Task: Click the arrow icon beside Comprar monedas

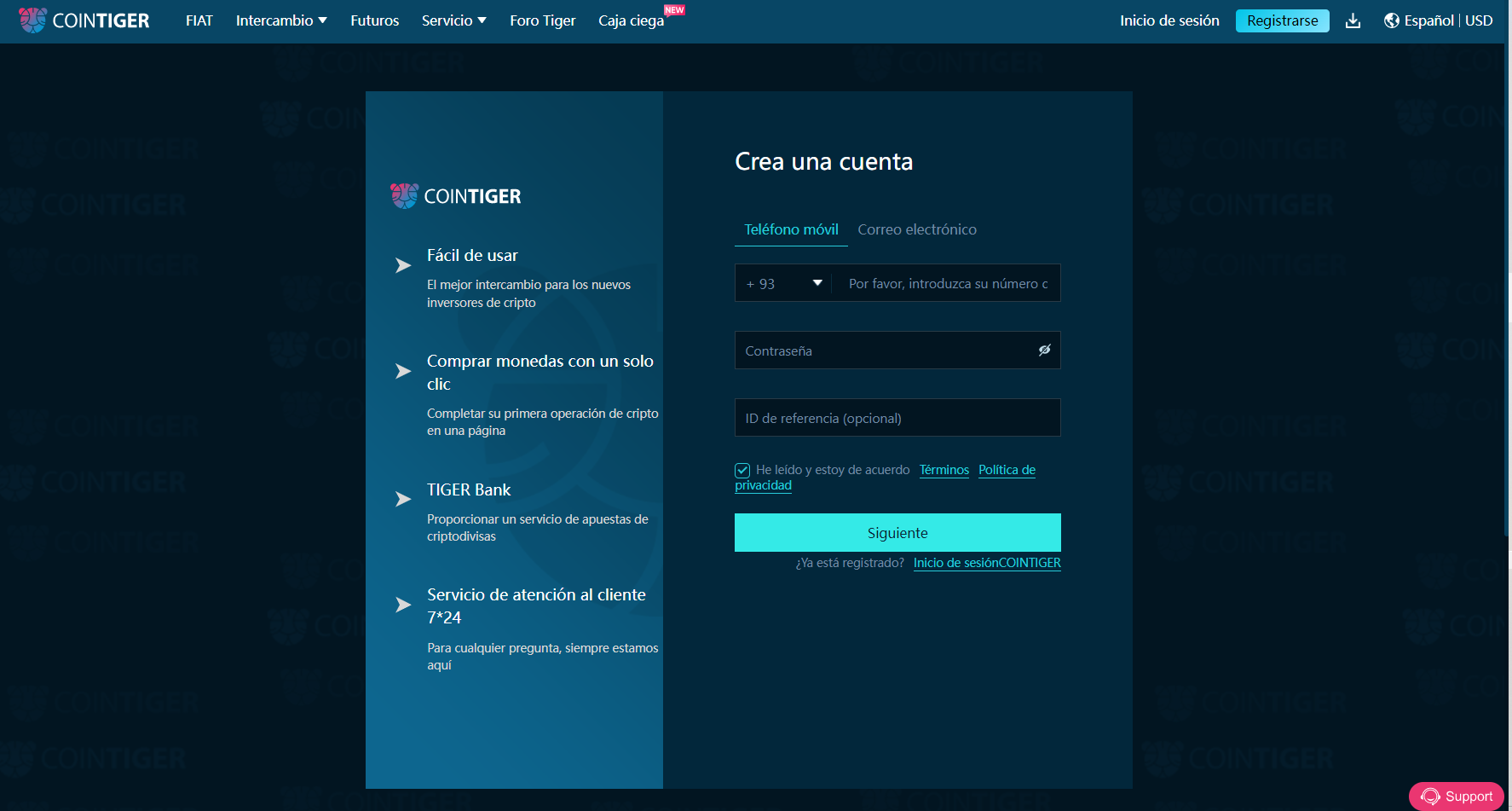Action: click(x=403, y=371)
